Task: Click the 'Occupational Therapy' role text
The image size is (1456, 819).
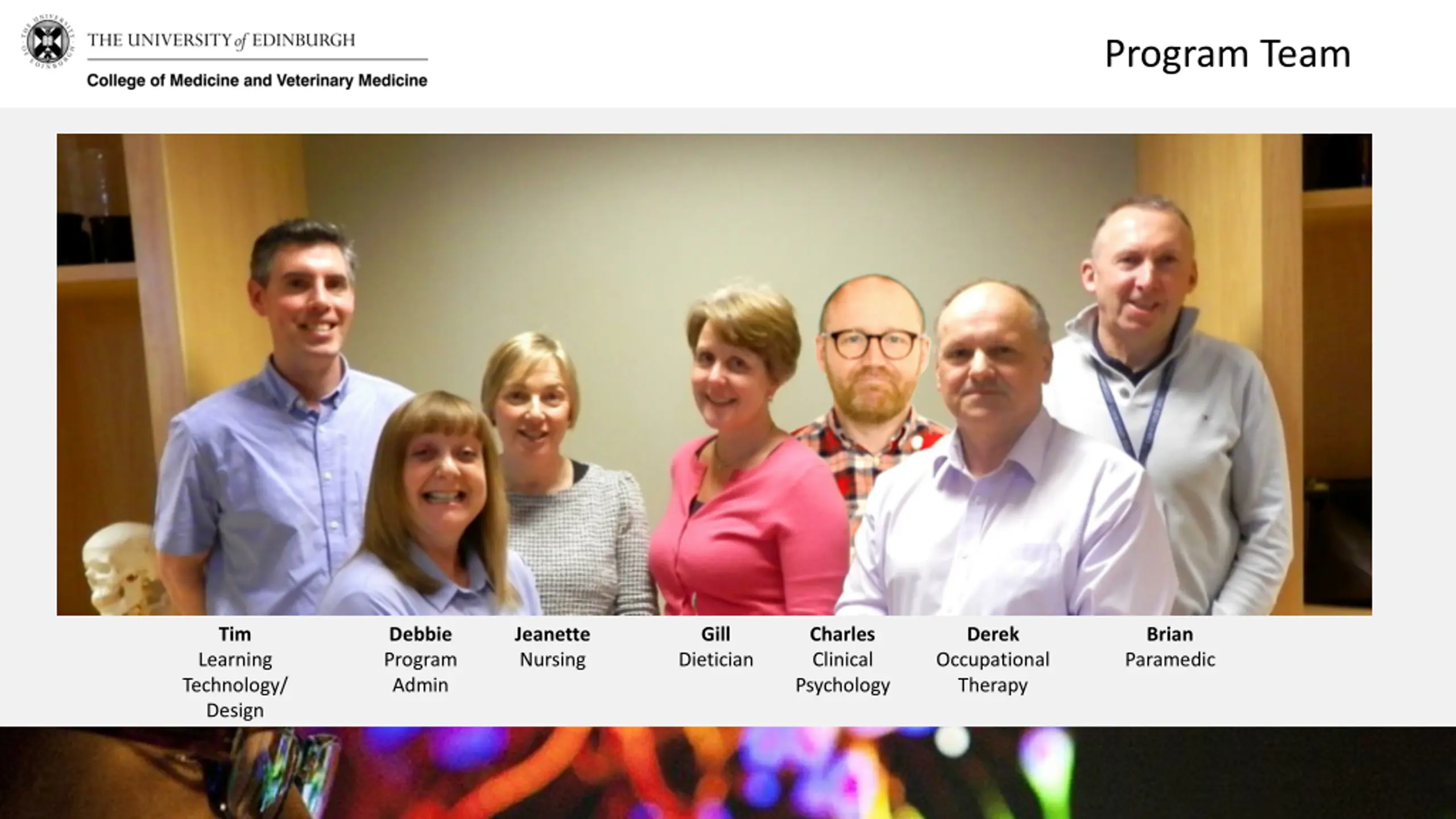Action: point(993,672)
